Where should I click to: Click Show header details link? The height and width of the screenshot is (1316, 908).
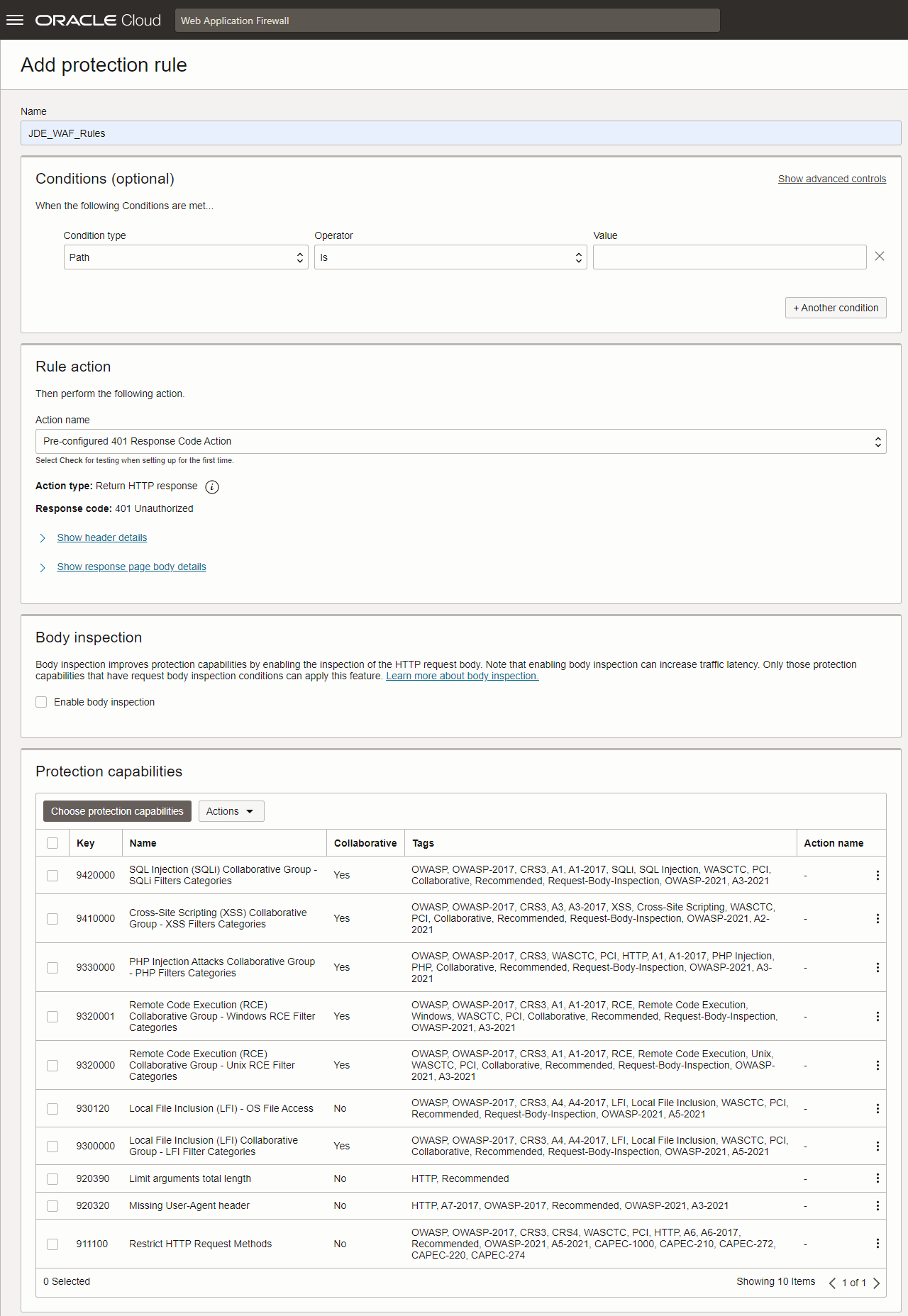102,537
